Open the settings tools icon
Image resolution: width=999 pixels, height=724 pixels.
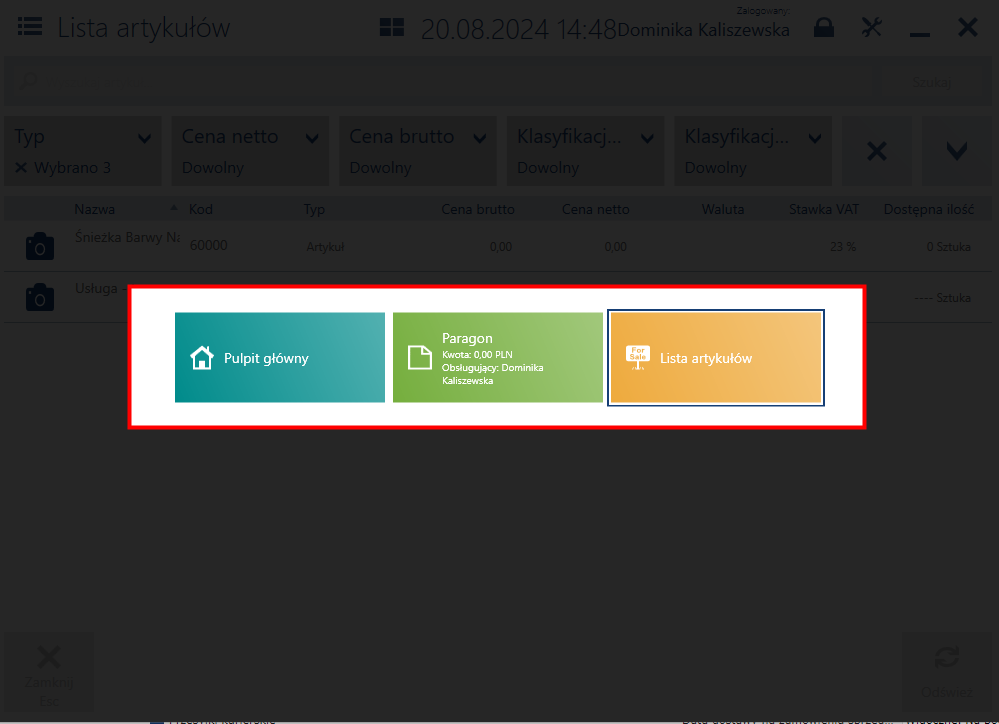pyautogui.click(x=872, y=27)
